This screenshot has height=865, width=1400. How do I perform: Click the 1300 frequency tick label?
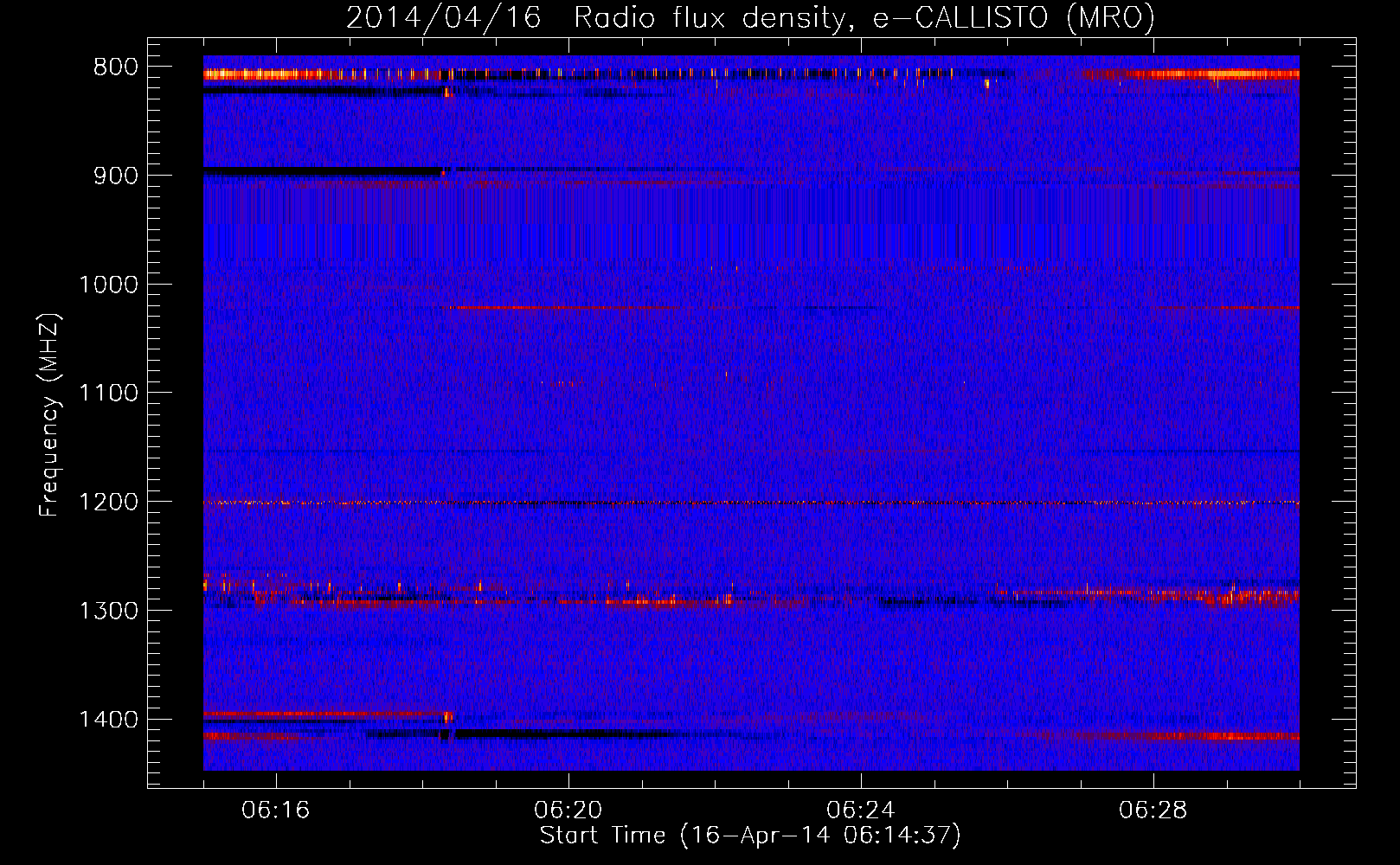[x=108, y=611]
